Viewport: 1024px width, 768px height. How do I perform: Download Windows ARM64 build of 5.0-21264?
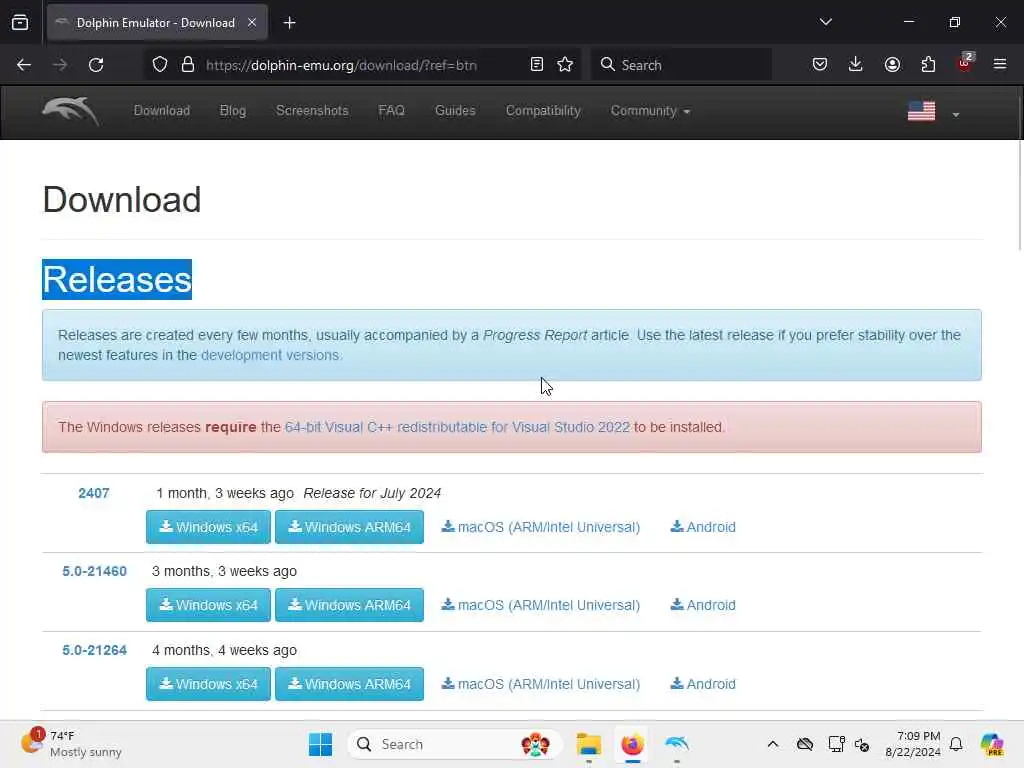click(x=349, y=684)
